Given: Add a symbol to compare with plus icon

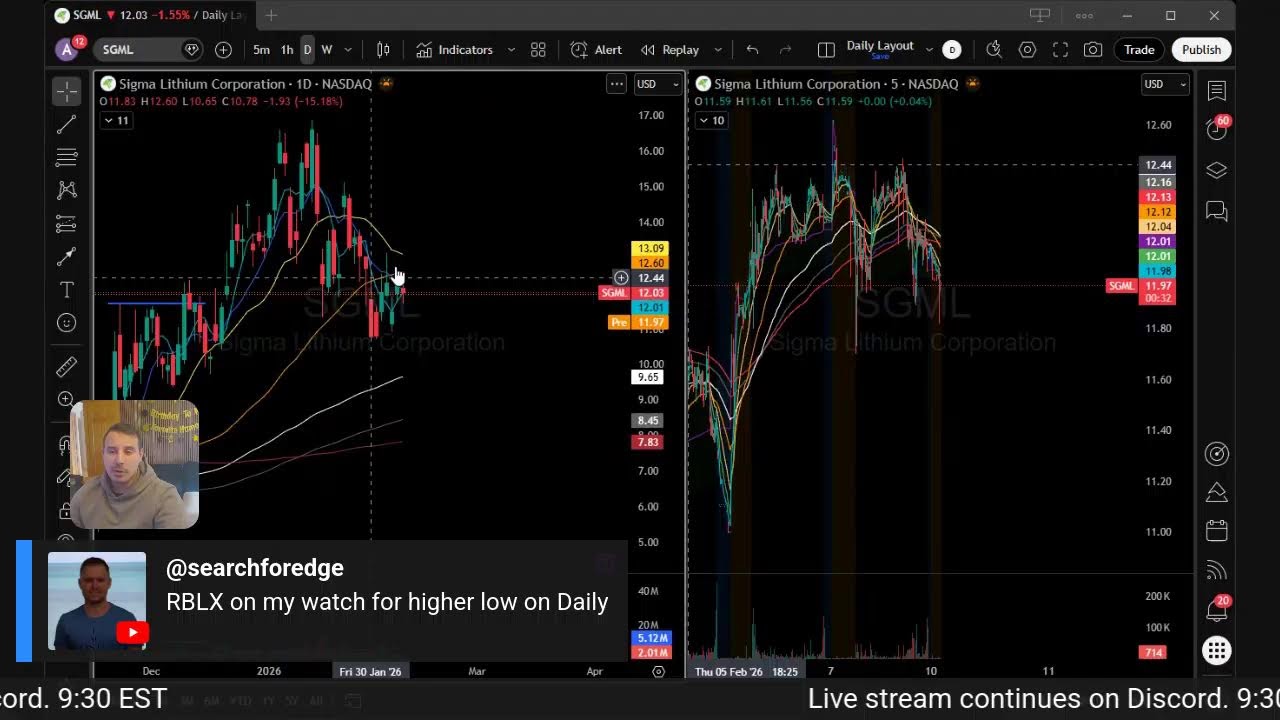Looking at the screenshot, I should pyautogui.click(x=223, y=50).
